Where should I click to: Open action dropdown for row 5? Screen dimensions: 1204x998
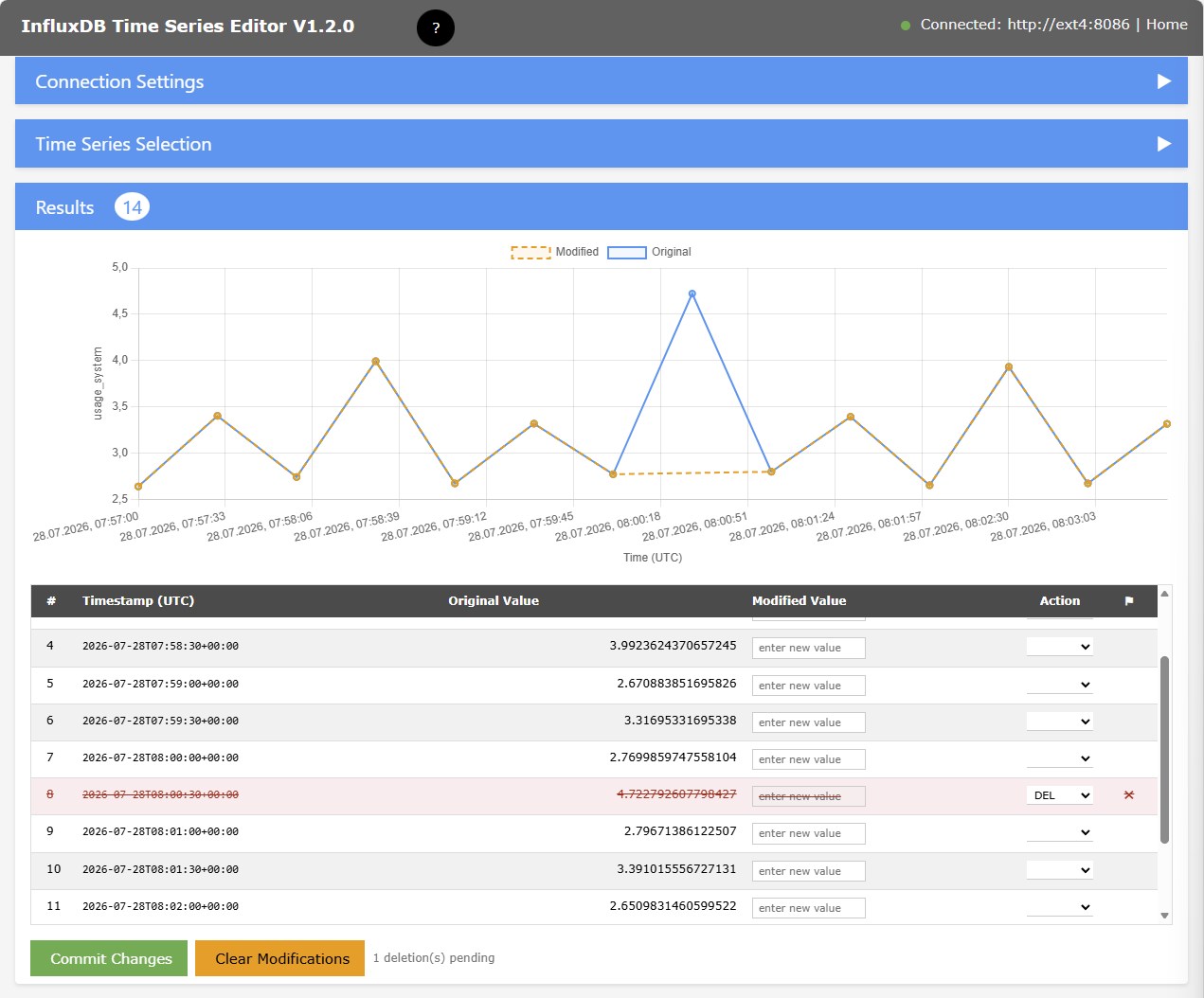click(1060, 685)
